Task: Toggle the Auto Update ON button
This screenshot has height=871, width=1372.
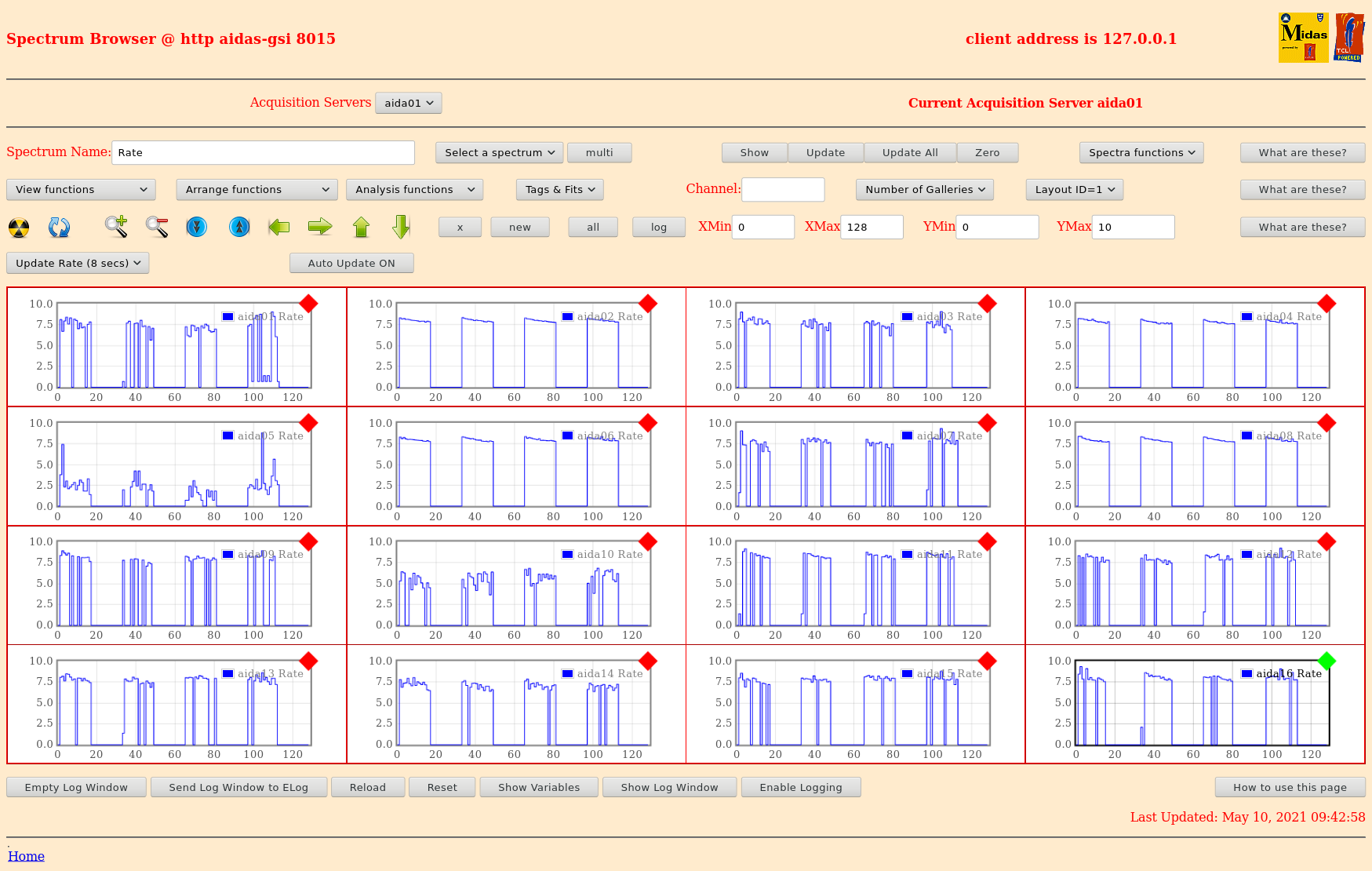Action: click(351, 264)
